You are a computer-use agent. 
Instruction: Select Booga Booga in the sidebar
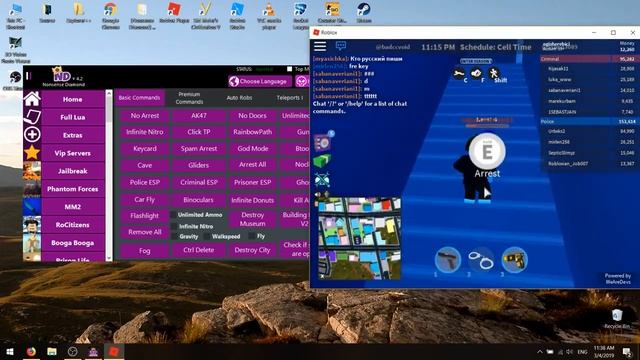coord(73,242)
